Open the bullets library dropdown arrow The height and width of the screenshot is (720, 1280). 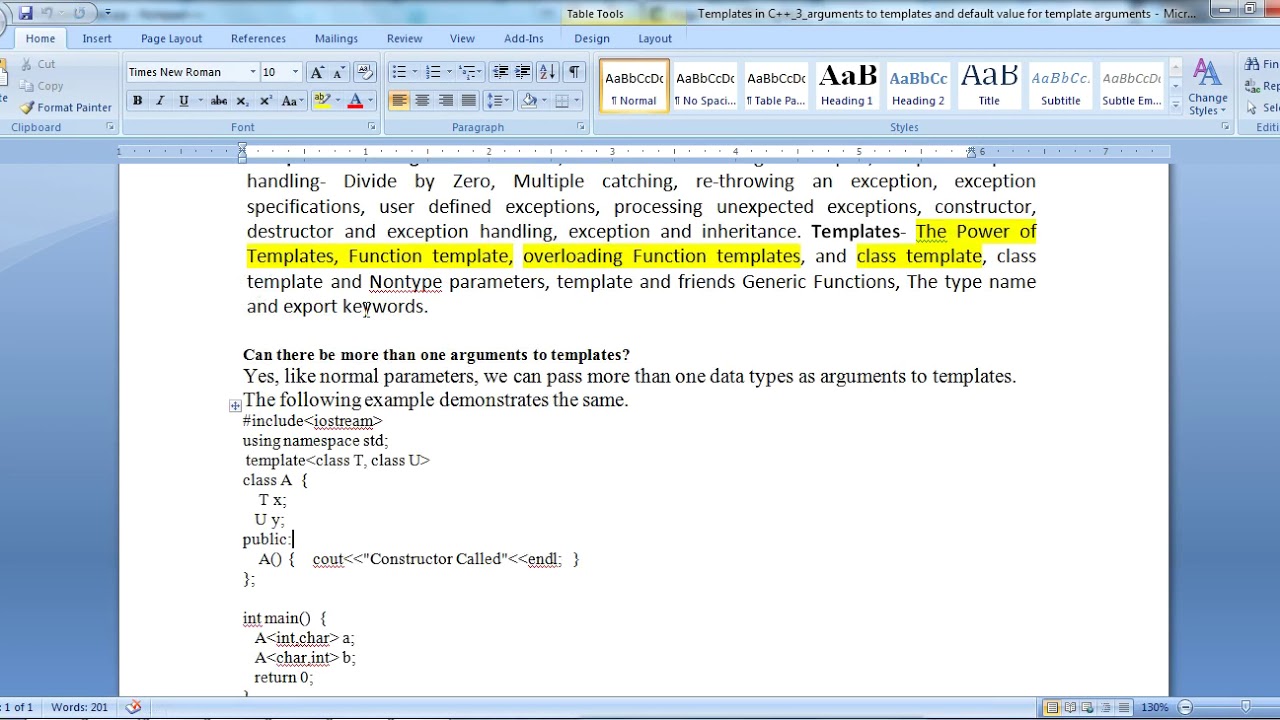(x=414, y=72)
